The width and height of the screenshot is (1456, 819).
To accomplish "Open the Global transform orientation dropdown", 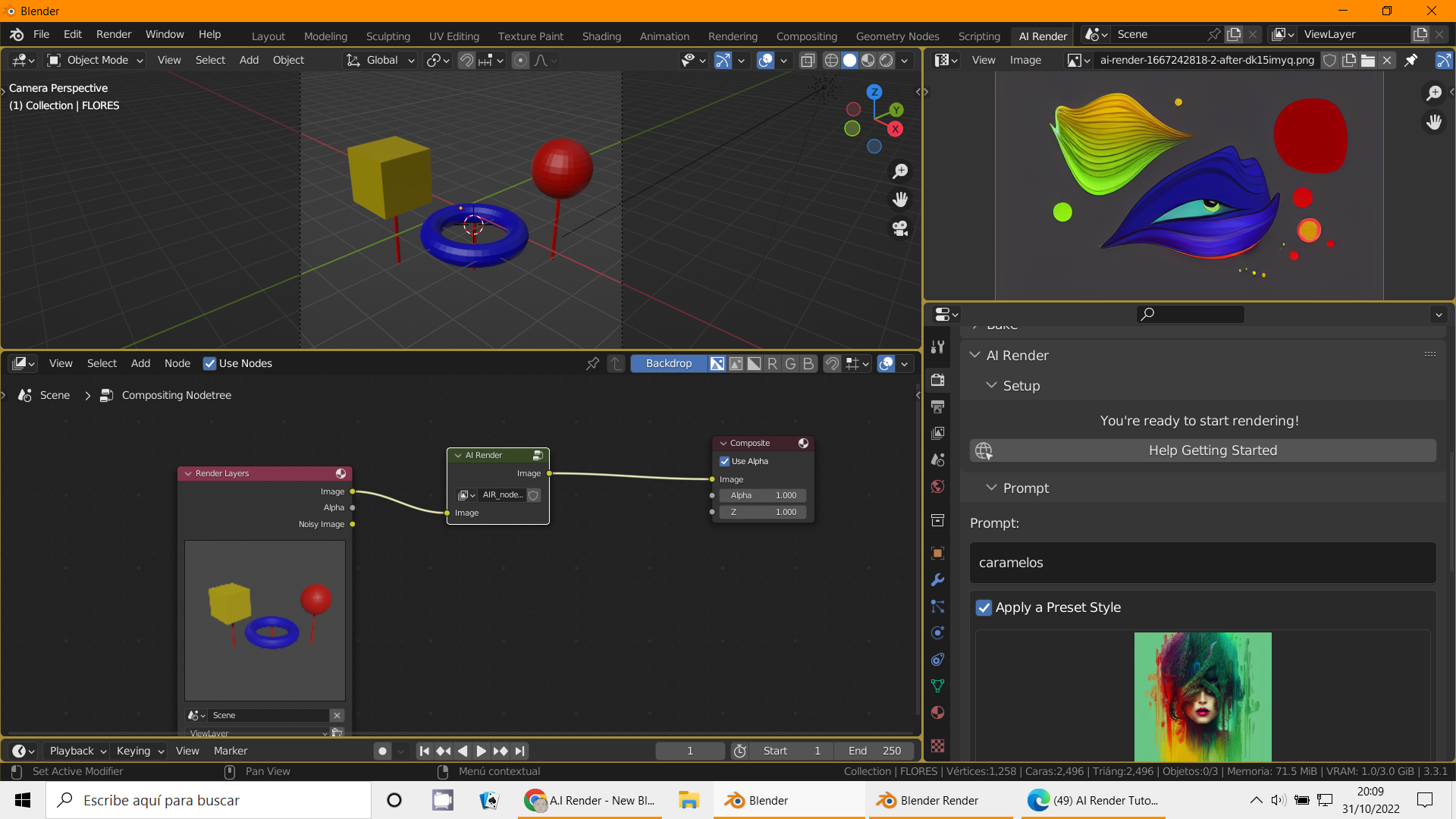I will point(381,60).
